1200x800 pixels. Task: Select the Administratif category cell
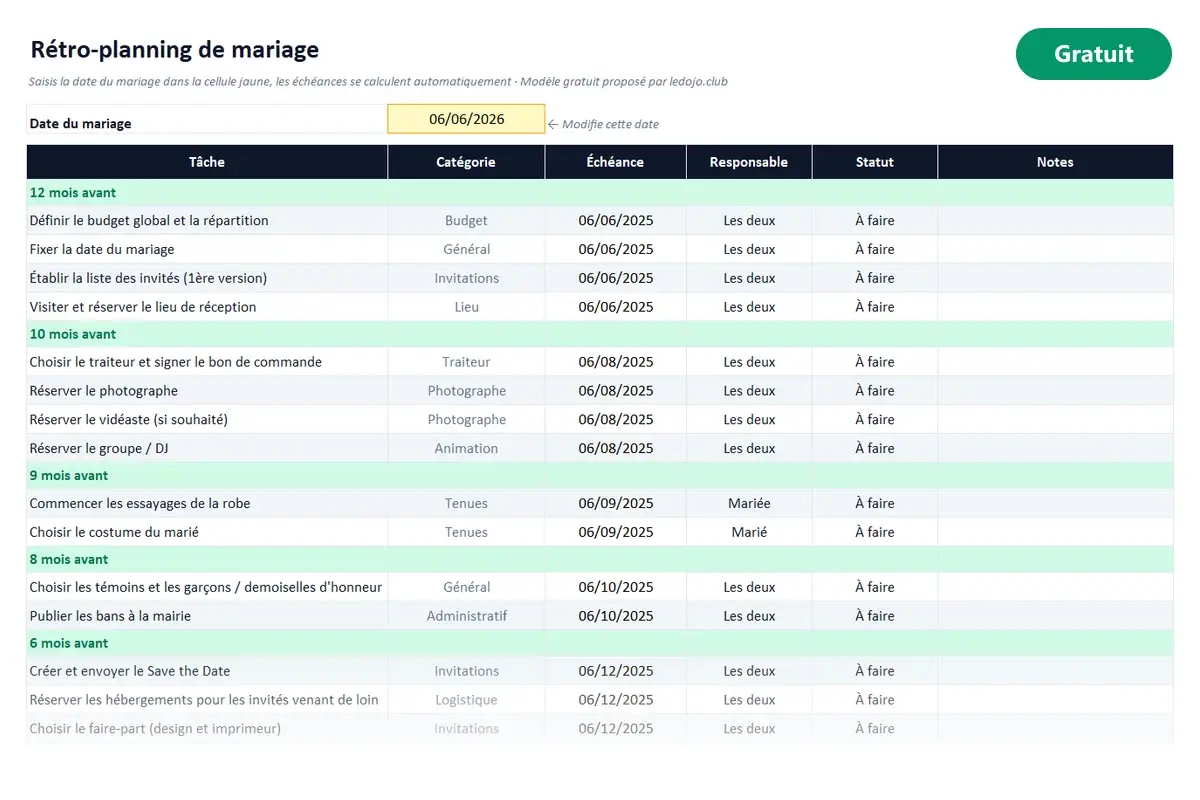pos(466,616)
